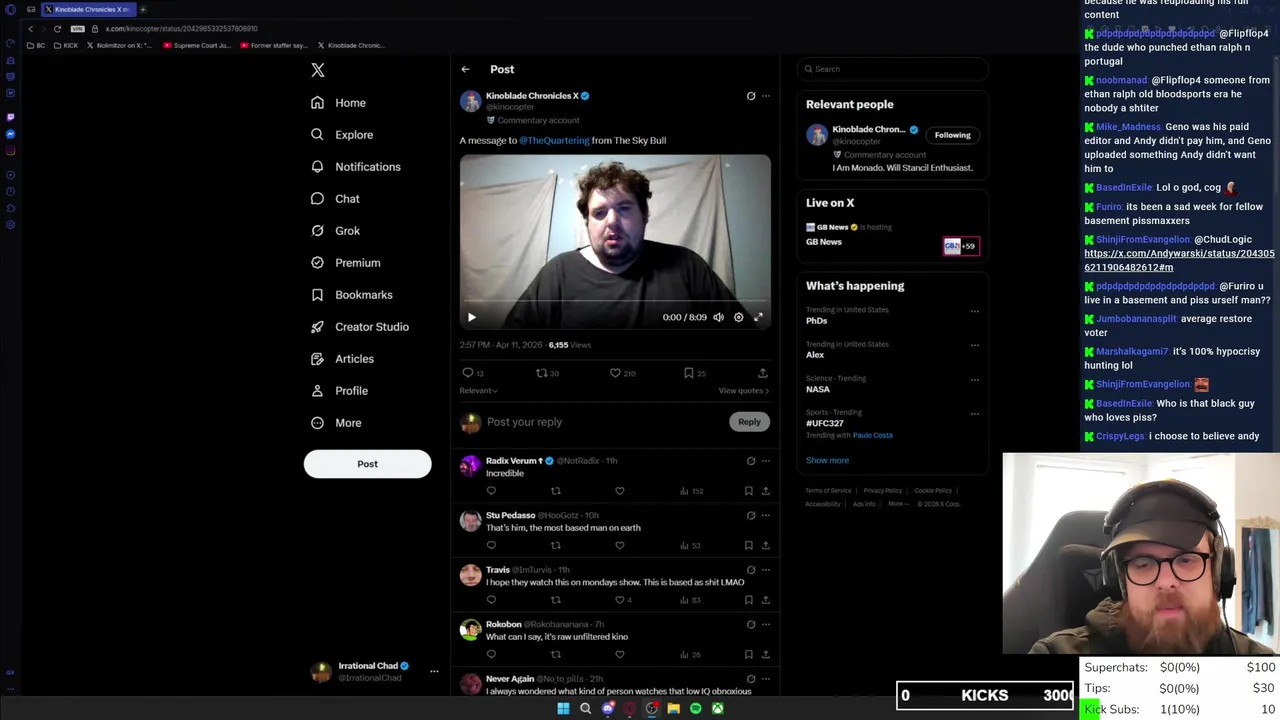The image size is (1280, 720).
Task: Open Premium in X sidebar
Action: coord(346,263)
